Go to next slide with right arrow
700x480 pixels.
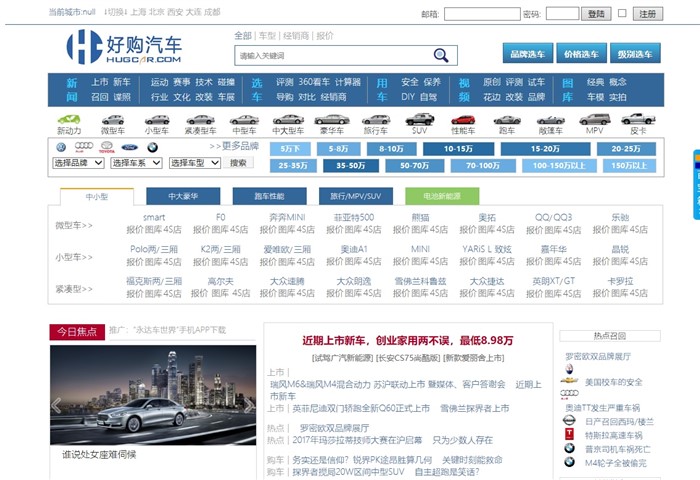249,405
